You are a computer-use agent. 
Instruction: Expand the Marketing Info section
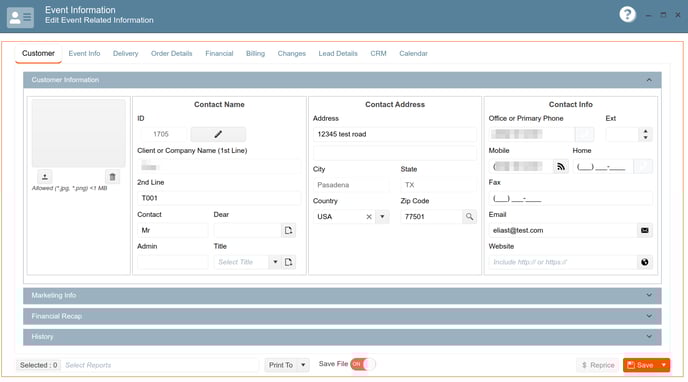[649, 295]
